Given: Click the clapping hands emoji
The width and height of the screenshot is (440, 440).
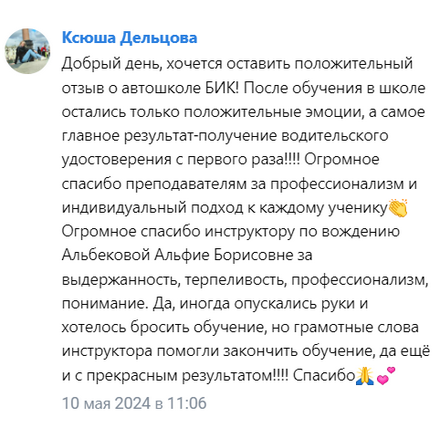Looking at the screenshot, I should [x=398, y=208].
